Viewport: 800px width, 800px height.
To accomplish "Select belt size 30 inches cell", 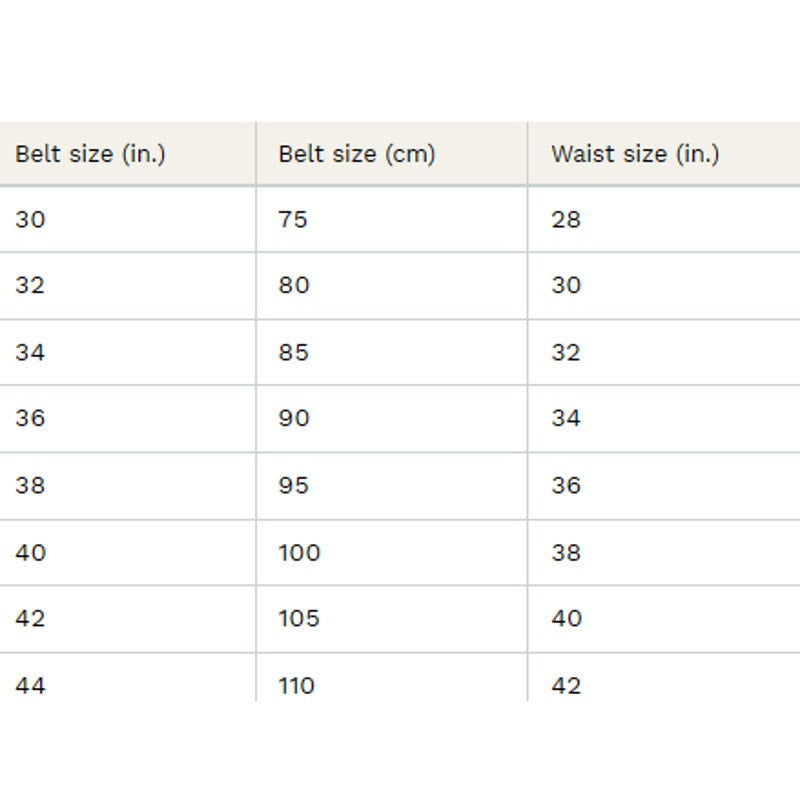I will (x=31, y=219).
